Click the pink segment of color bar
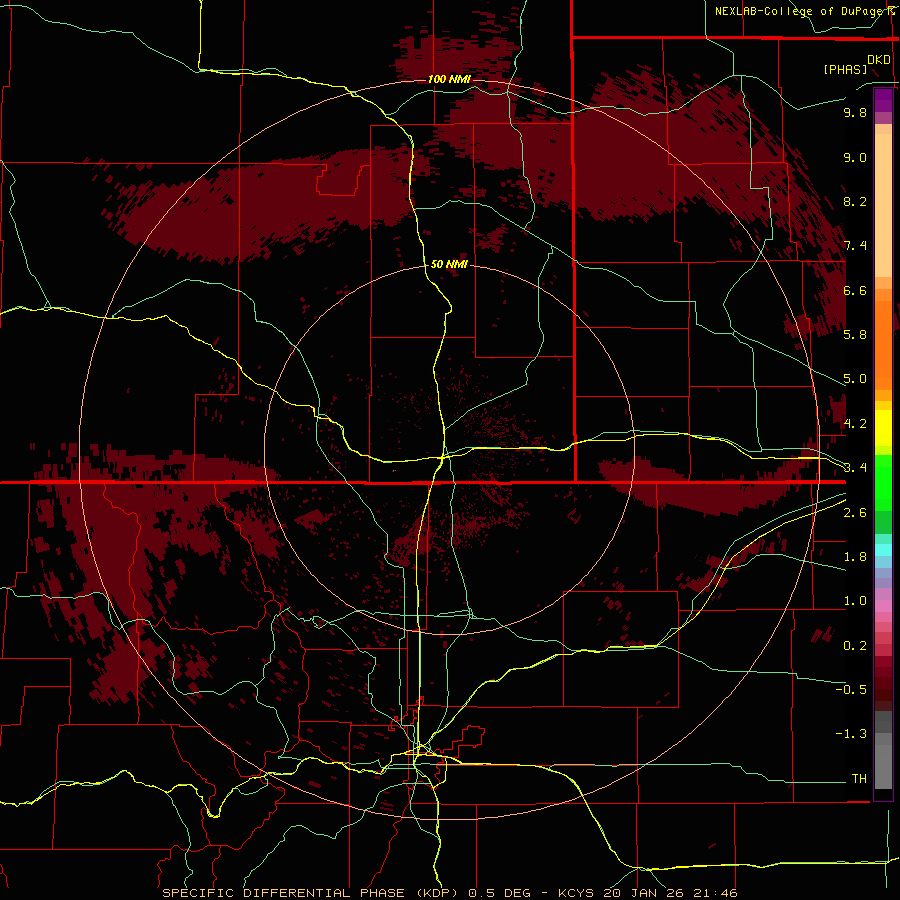 (883, 606)
